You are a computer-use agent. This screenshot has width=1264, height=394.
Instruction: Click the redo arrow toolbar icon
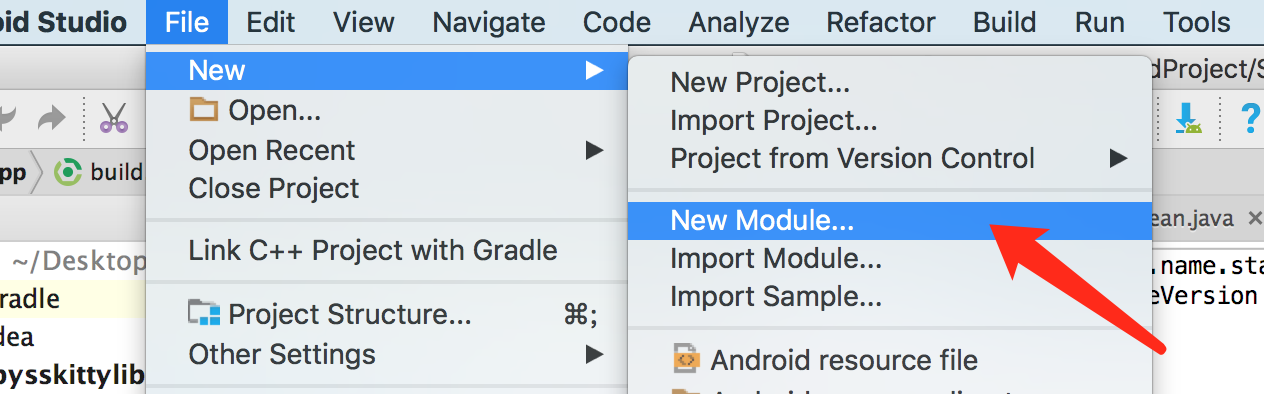(50, 120)
